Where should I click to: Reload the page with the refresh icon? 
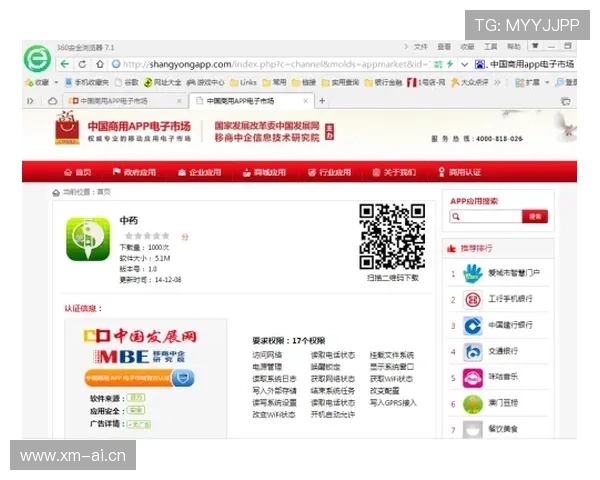(x=82, y=64)
